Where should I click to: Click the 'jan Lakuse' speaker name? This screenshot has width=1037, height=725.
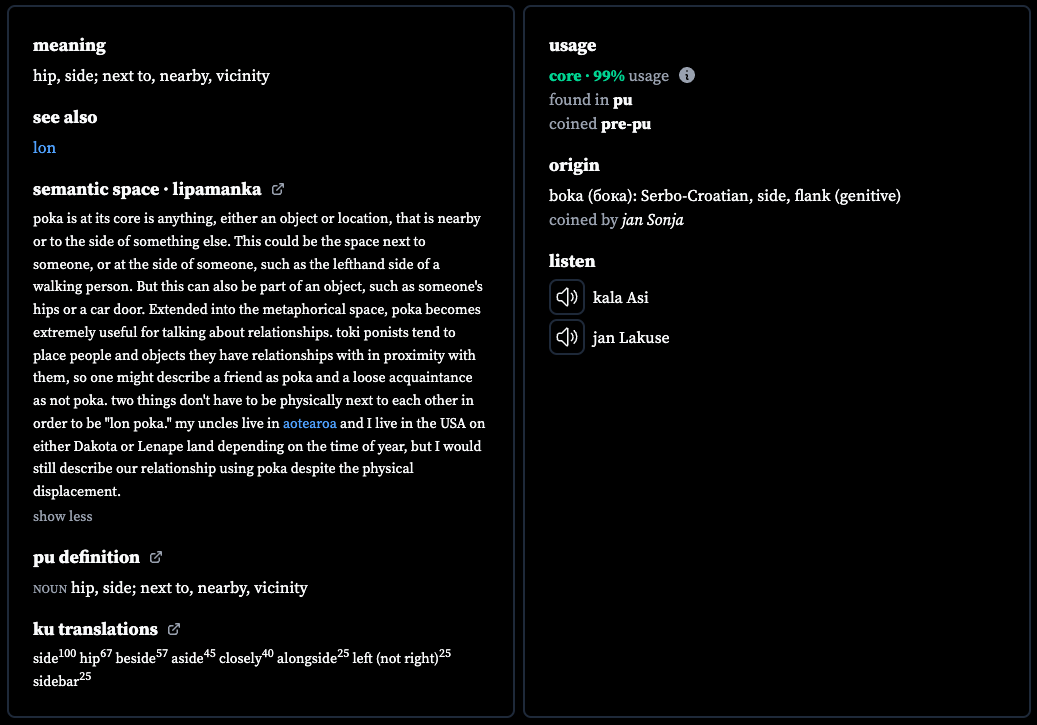pyautogui.click(x=631, y=338)
